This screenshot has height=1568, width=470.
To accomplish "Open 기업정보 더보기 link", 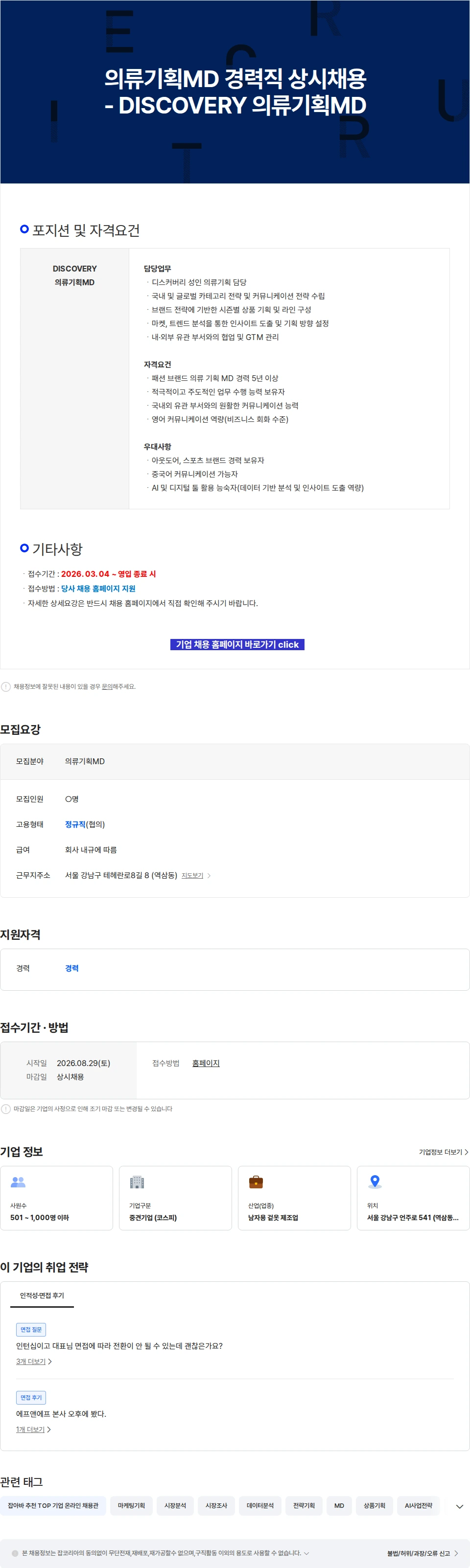I will point(443,1152).
